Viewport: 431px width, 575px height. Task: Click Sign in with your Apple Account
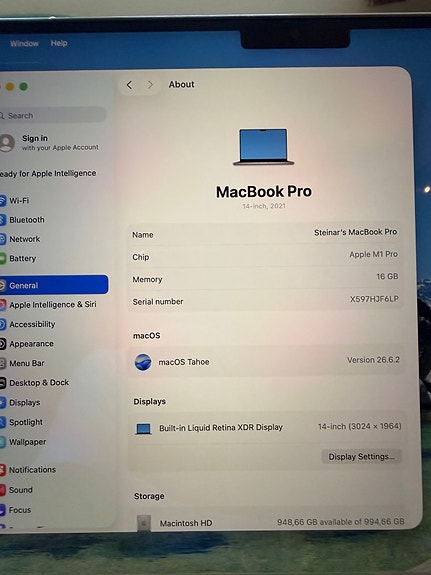50,142
